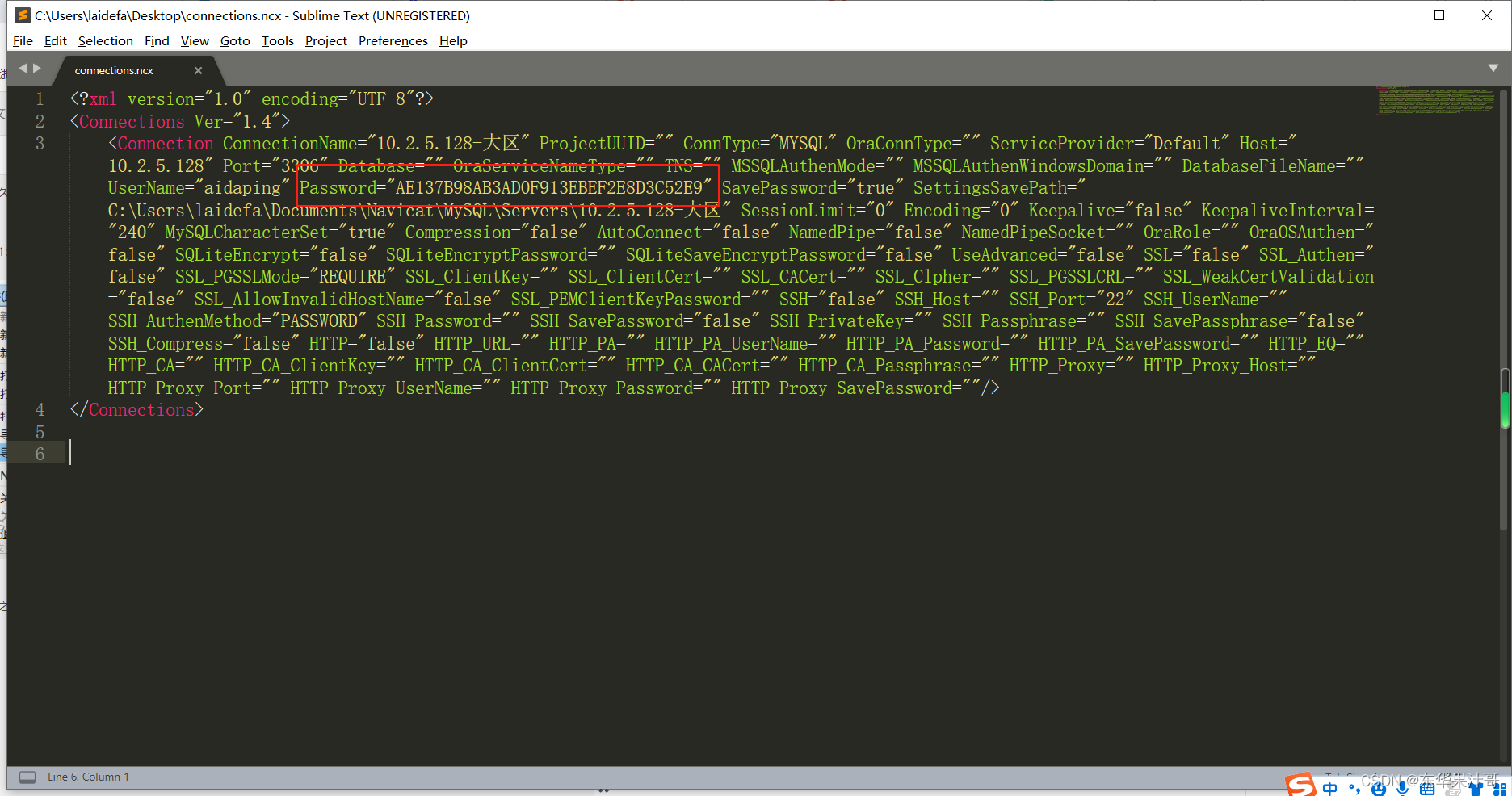Open the Preferences menu
The width and height of the screenshot is (1512, 796).
point(393,41)
